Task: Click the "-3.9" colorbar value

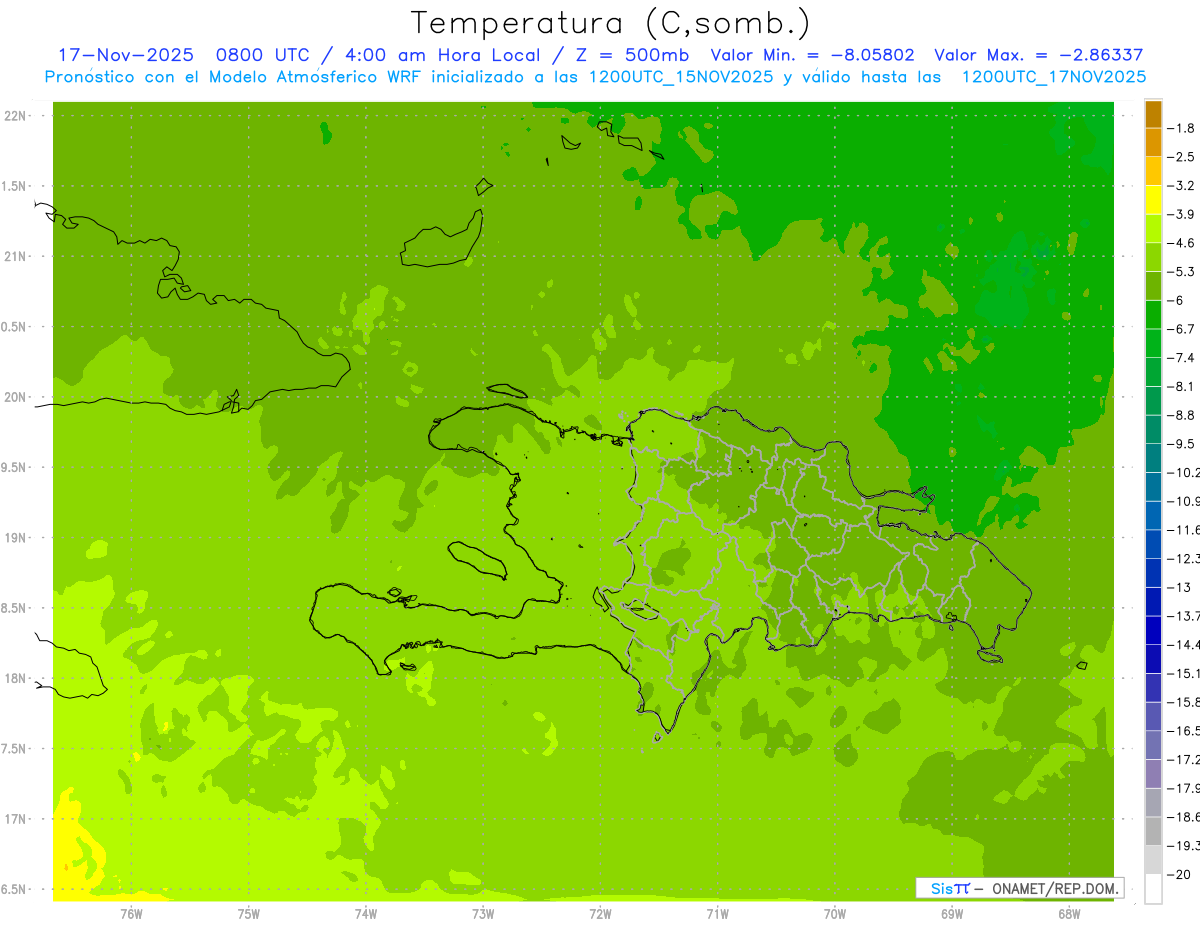Action: [x=1183, y=214]
